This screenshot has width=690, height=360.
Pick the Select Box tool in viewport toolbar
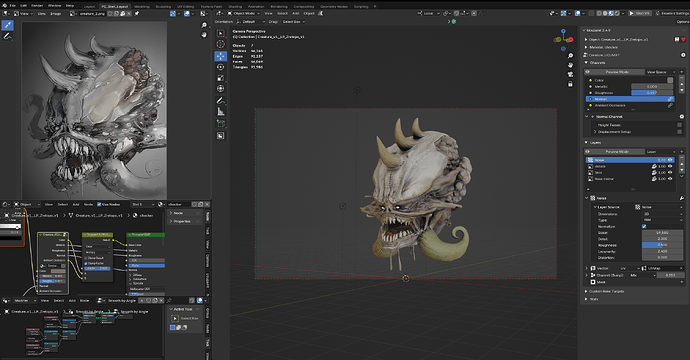point(220,33)
